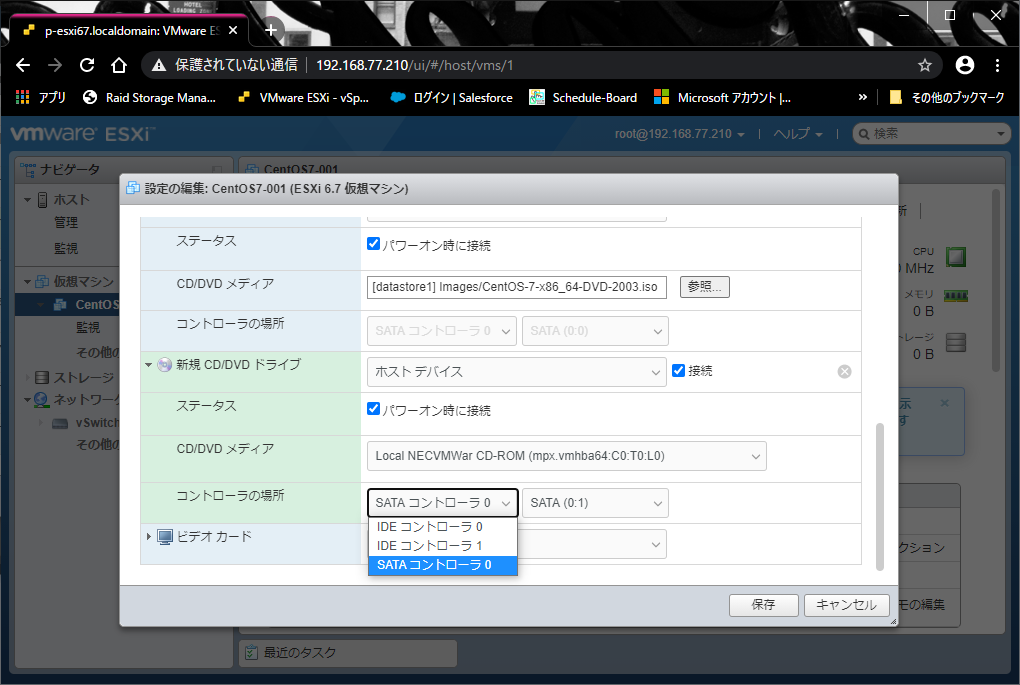Image resolution: width=1020 pixels, height=685 pixels.
Task: Open the VMware ESXi - vSphere bookmark
Action: [x=304, y=98]
